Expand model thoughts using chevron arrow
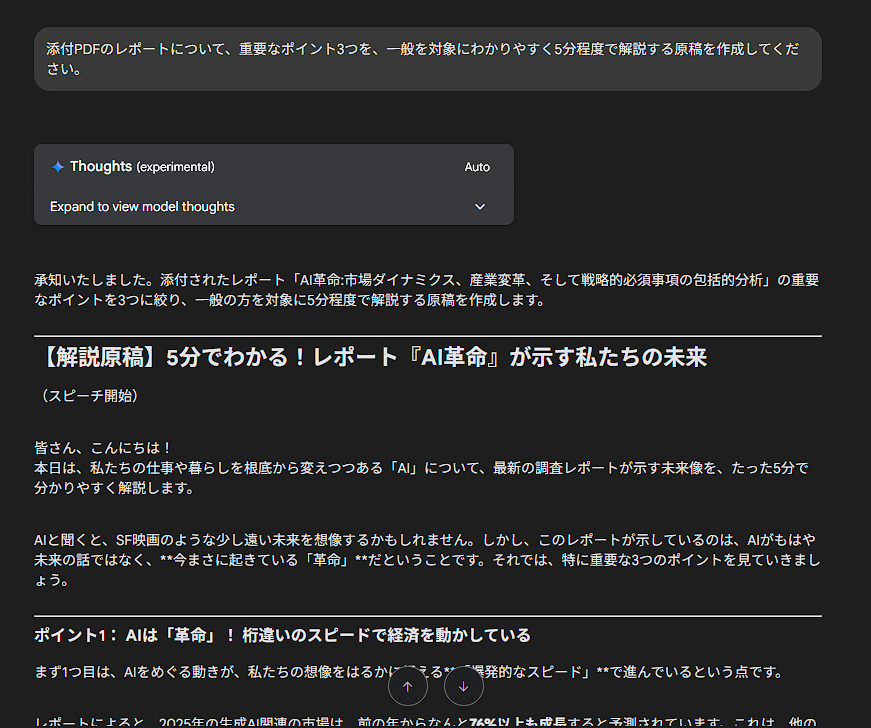Viewport: 871px width, 728px height. 480,207
